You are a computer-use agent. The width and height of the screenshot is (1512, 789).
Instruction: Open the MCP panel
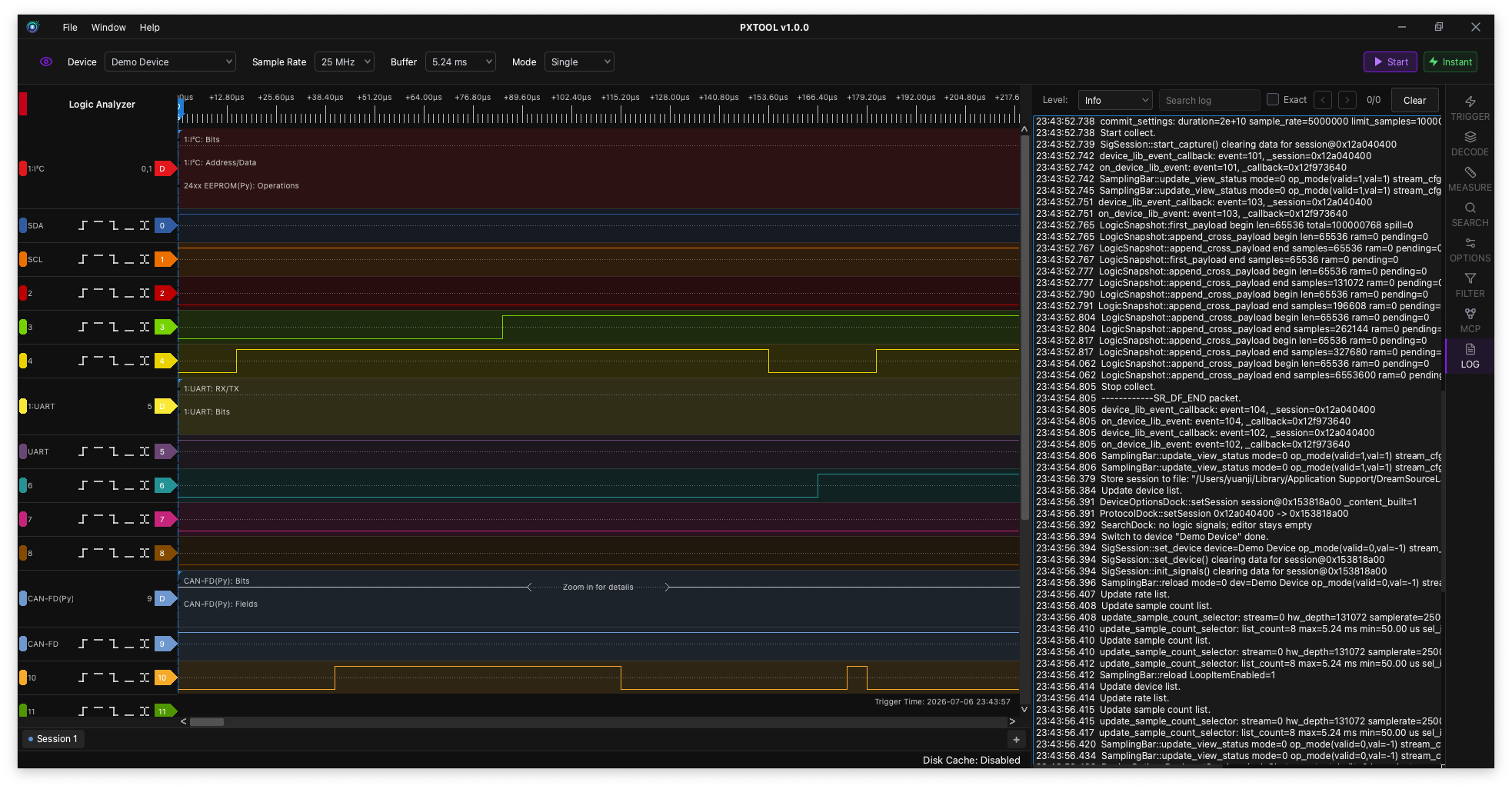coord(1470,321)
